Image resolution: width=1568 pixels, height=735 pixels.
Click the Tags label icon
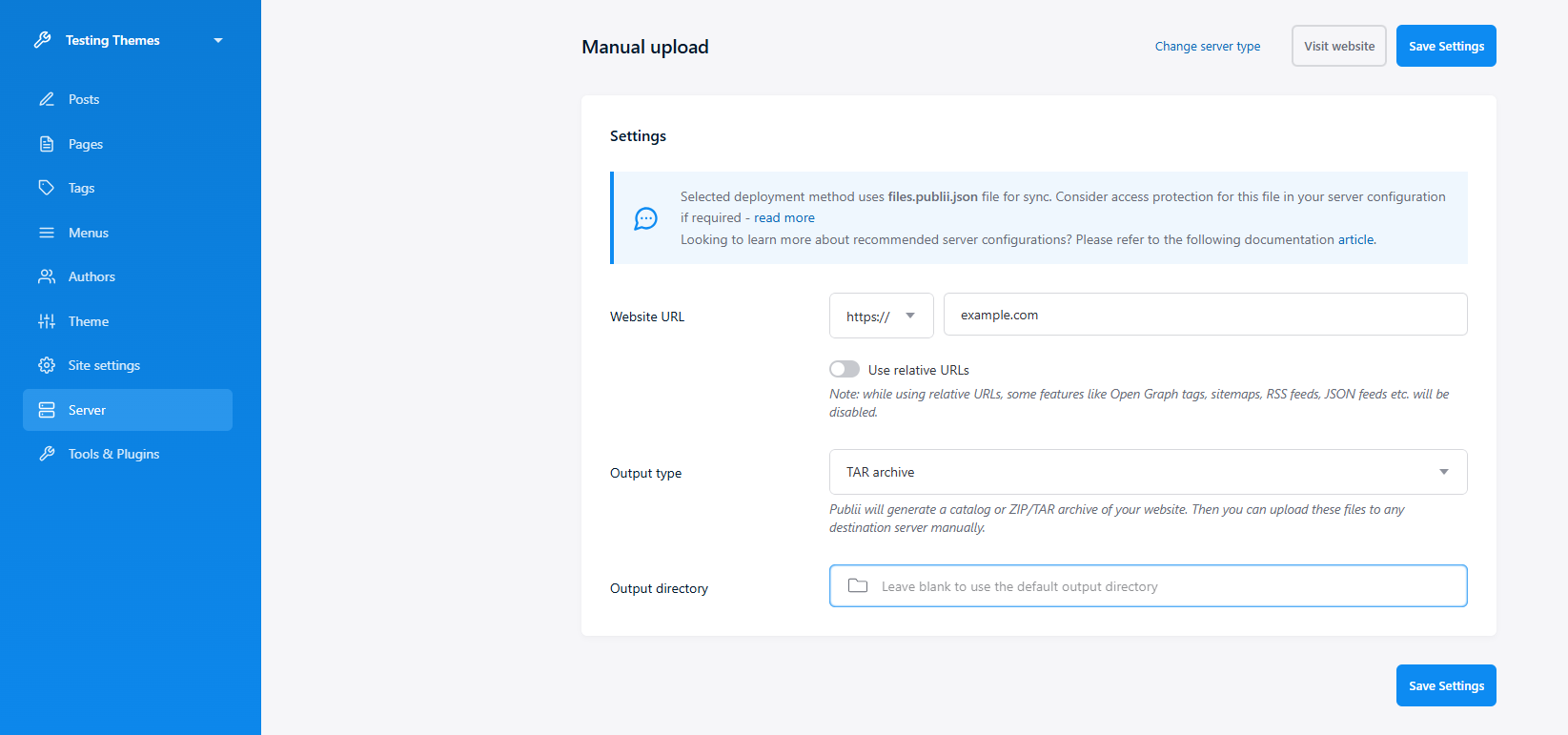click(46, 188)
